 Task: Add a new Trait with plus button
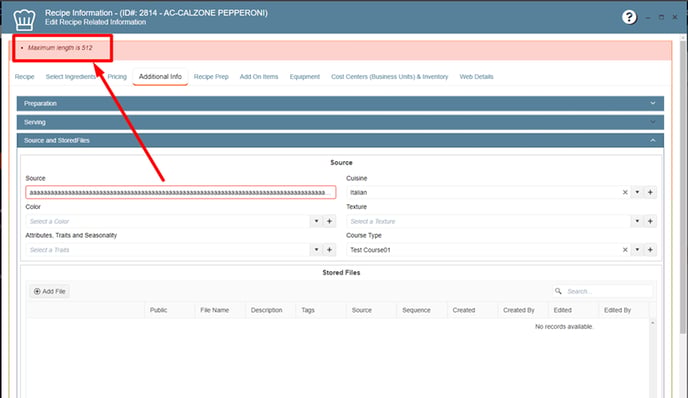[x=329, y=250]
